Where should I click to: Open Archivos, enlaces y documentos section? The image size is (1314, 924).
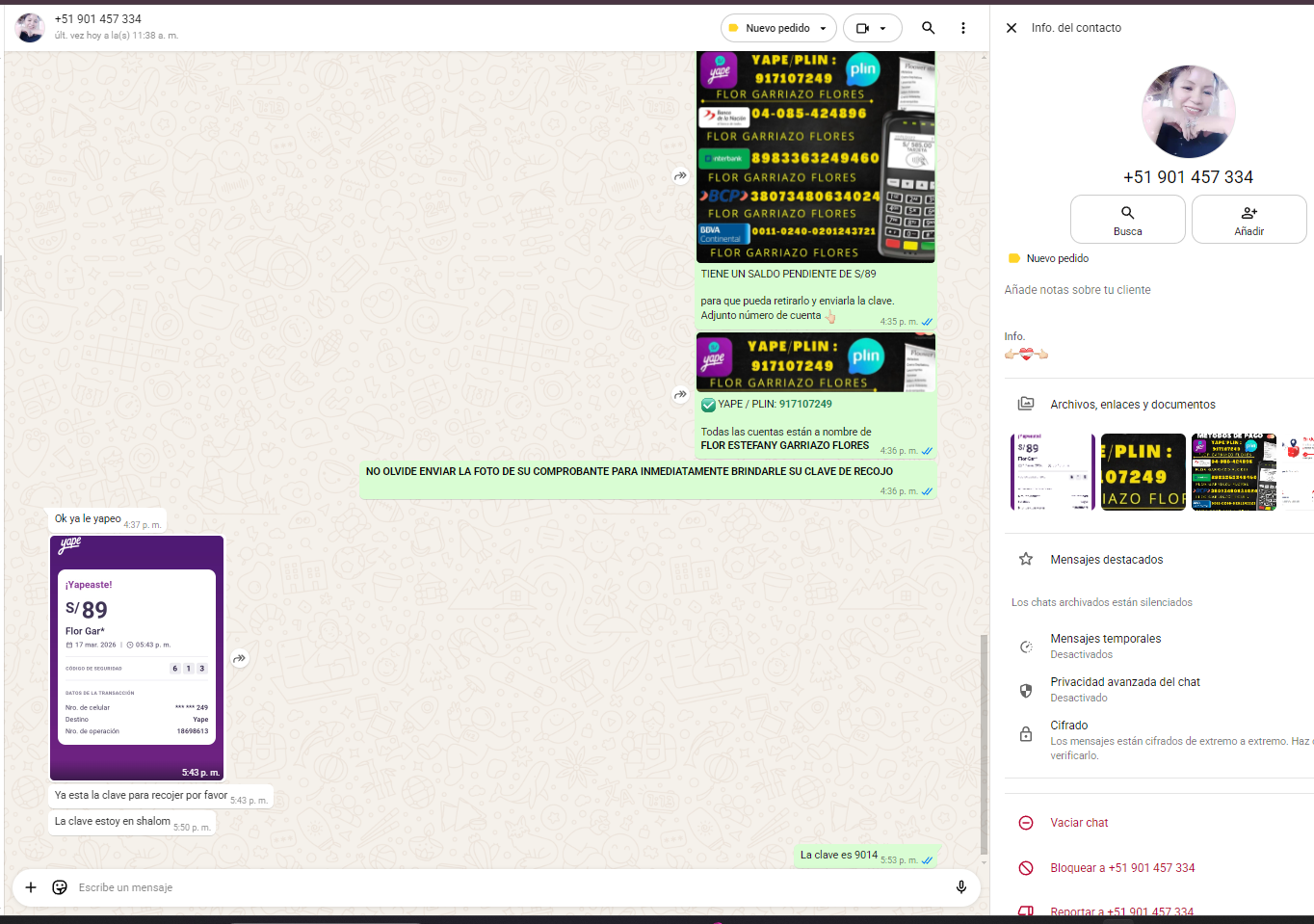(1132, 405)
